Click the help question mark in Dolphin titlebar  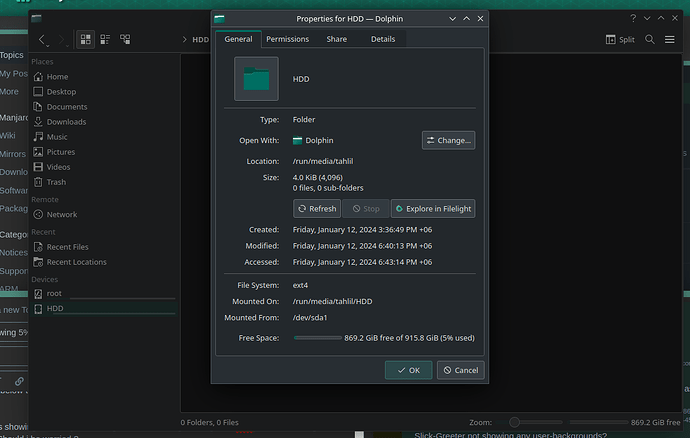point(633,18)
